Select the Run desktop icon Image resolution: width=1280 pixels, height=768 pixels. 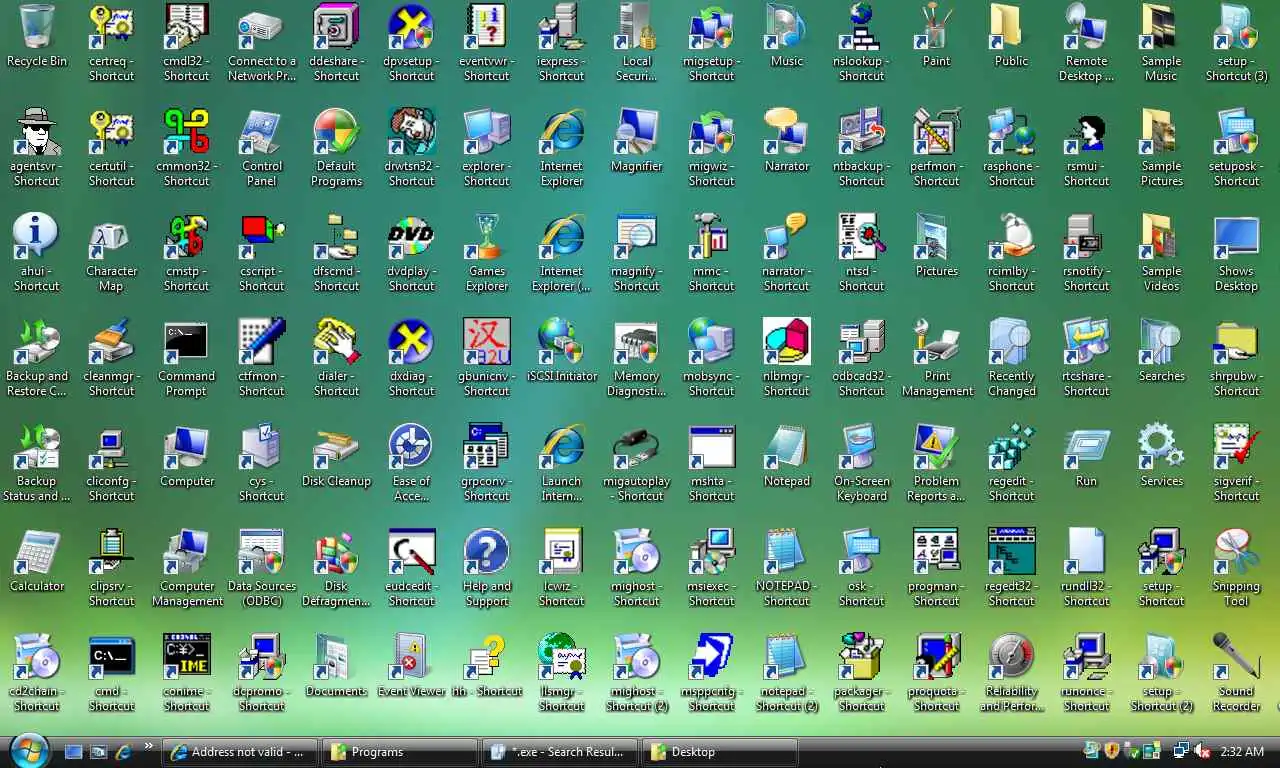coord(1086,457)
